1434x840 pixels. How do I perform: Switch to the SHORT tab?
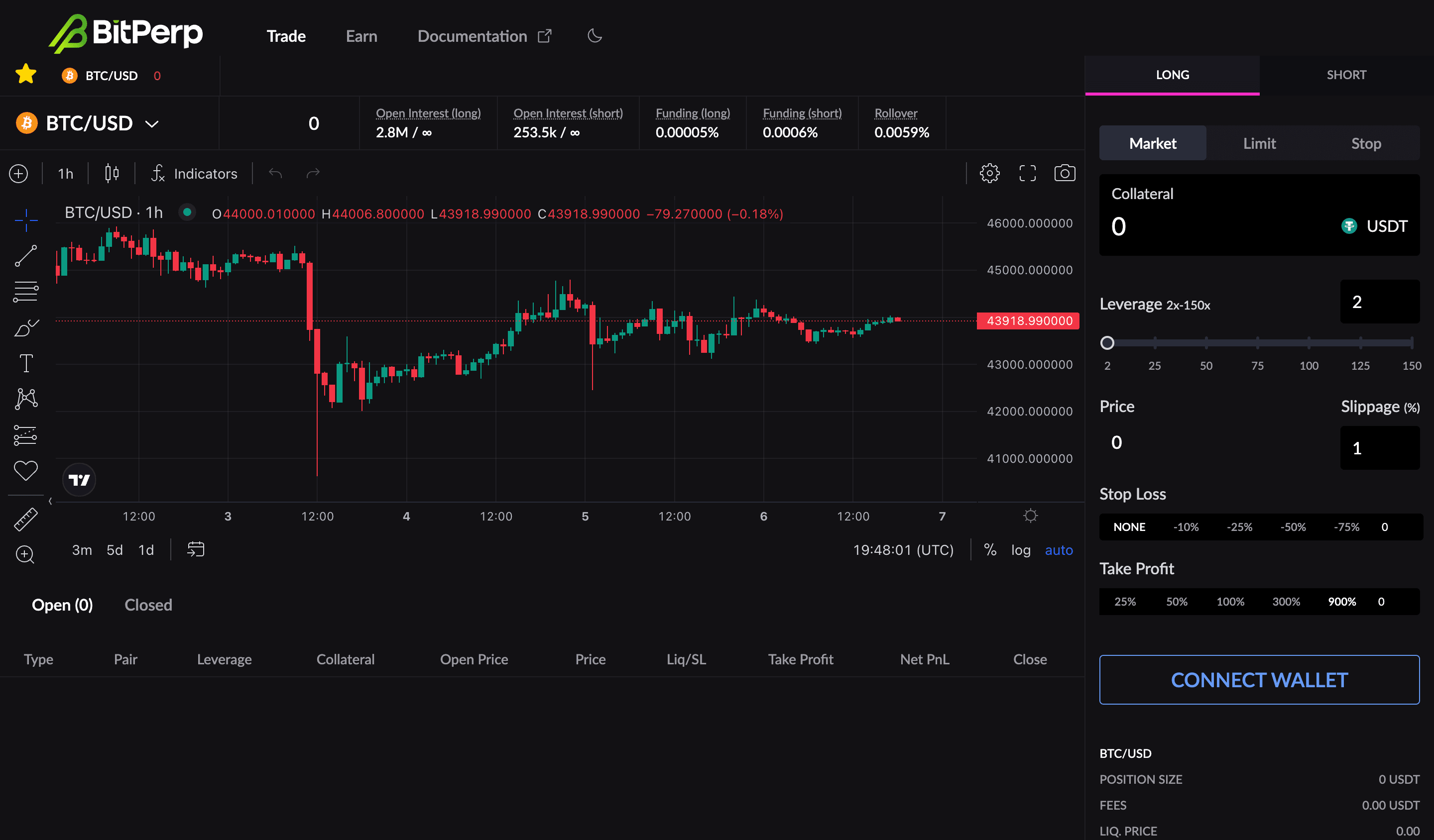click(x=1346, y=75)
